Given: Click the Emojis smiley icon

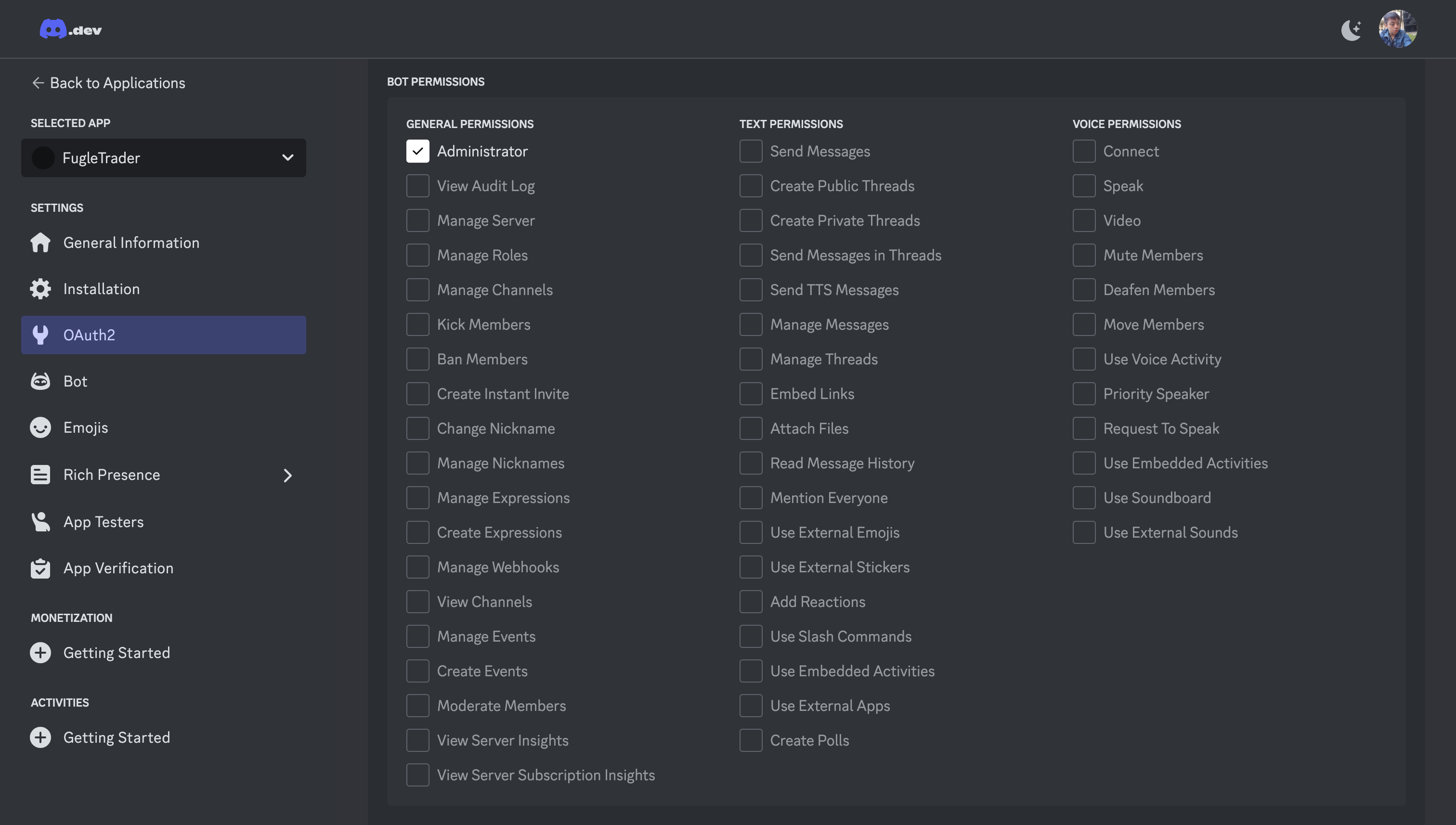Looking at the screenshot, I should (40, 428).
